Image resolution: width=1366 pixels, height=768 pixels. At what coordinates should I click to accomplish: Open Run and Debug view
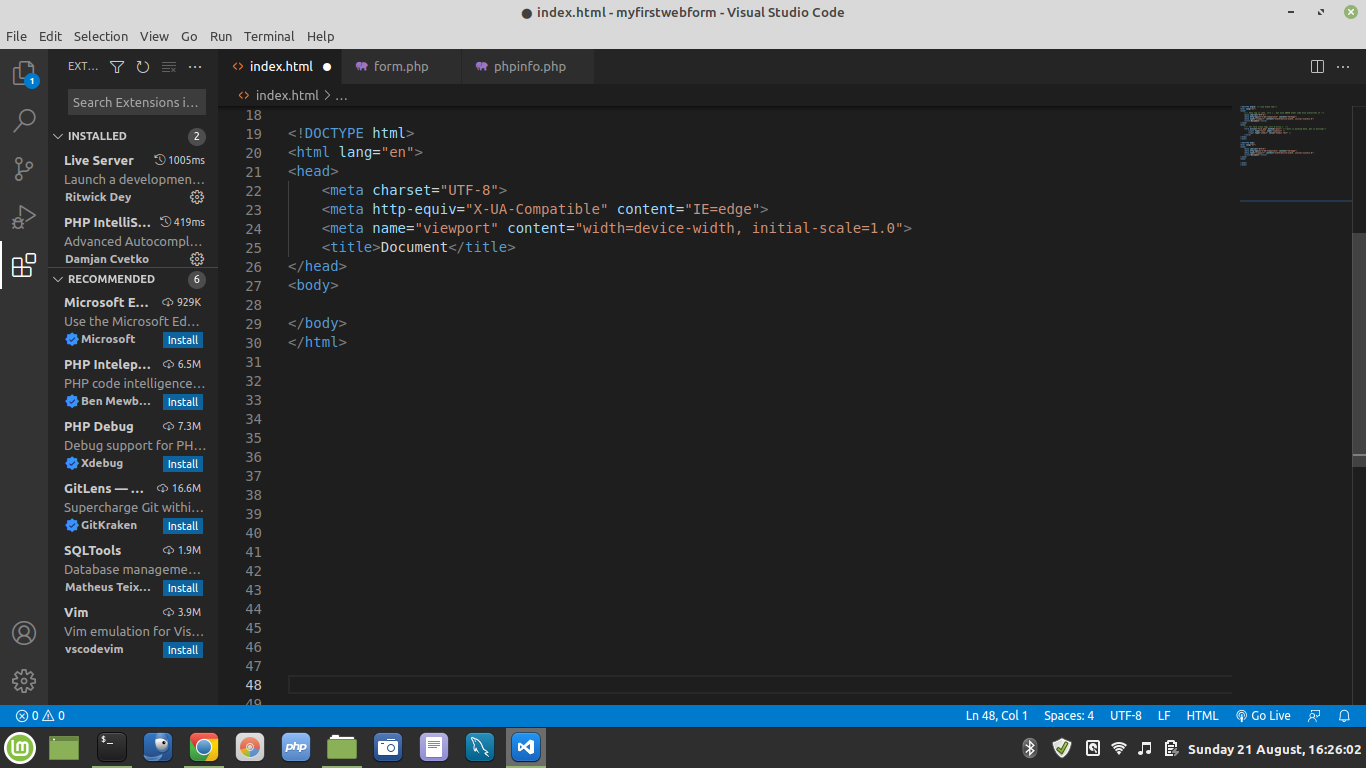click(24, 217)
